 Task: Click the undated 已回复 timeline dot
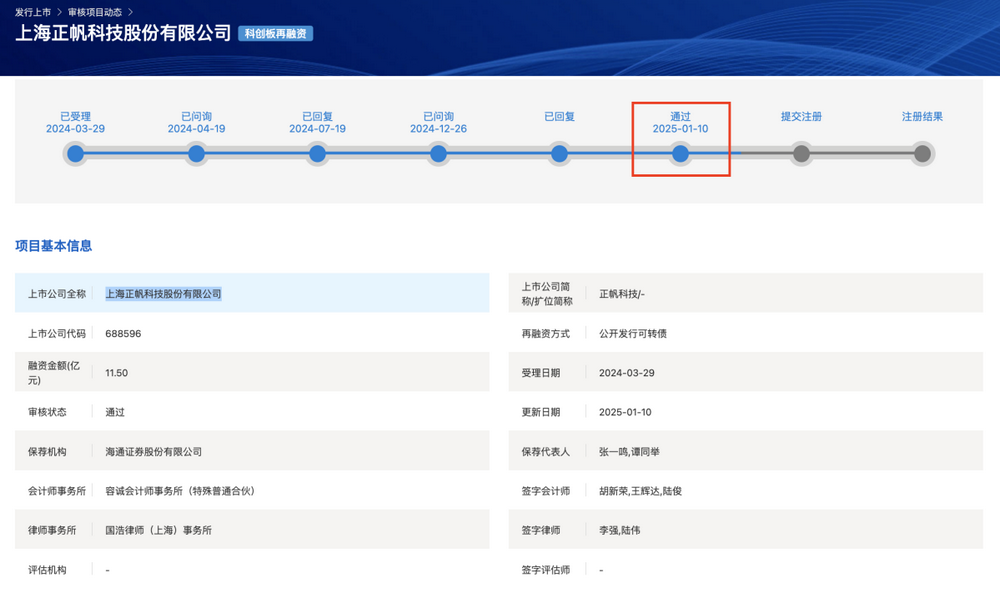559,154
